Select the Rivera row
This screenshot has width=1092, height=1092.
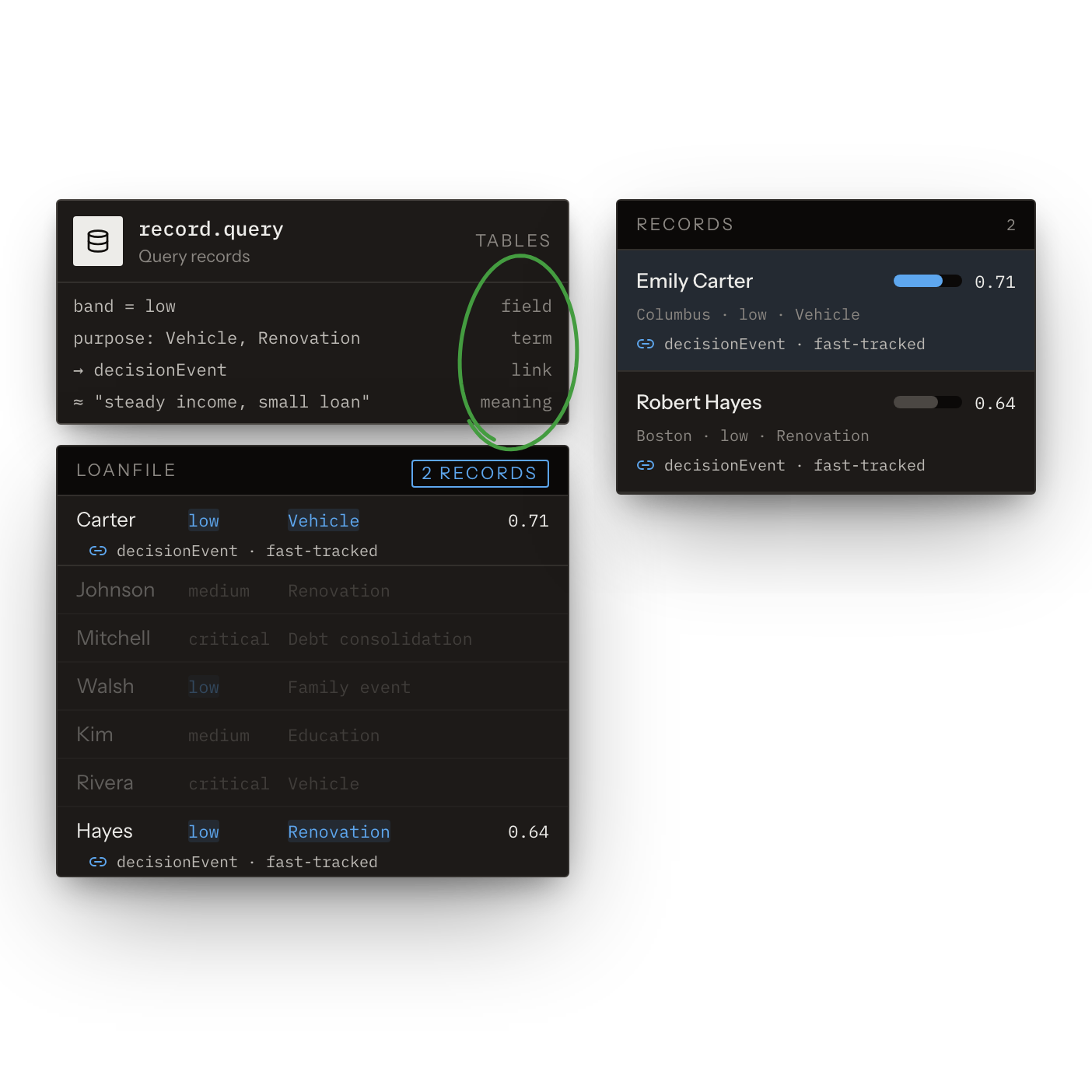[313, 783]
